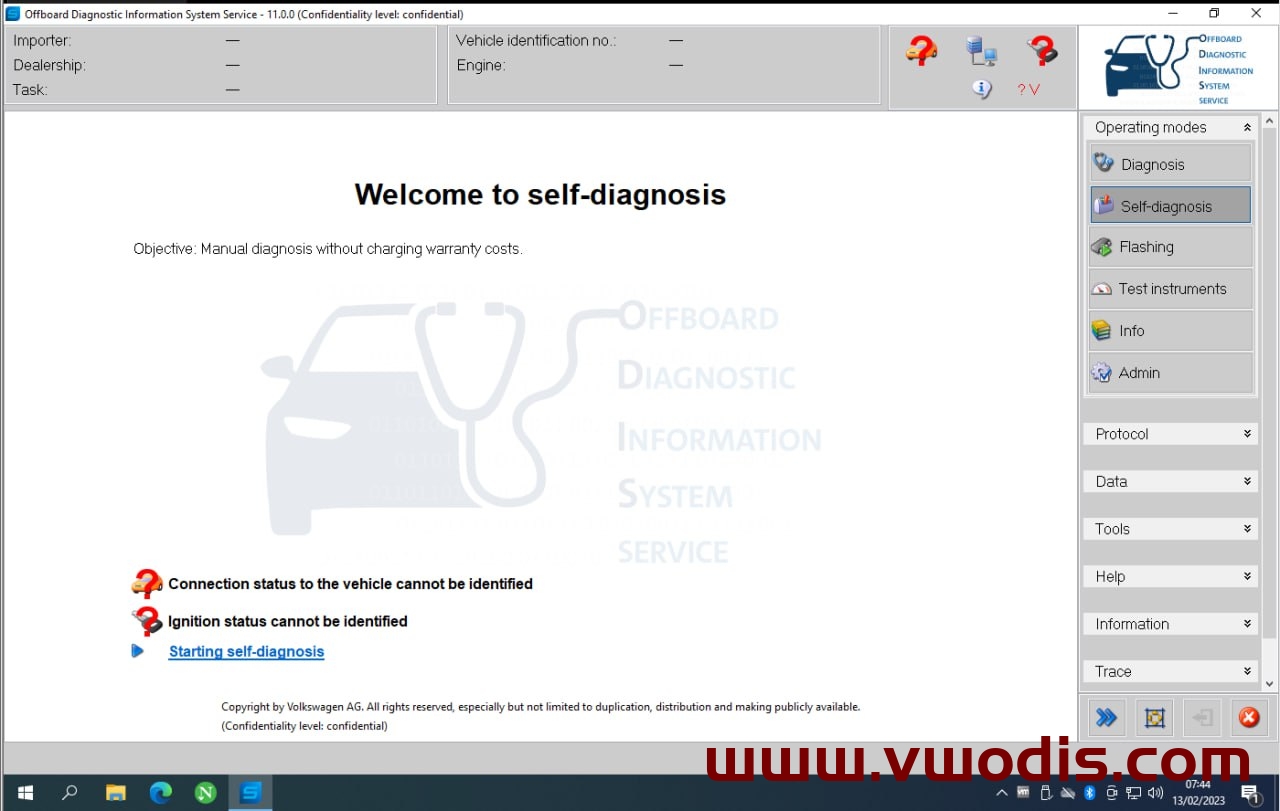The image size is (1280, 811).
Task: Open the Windows Start menu
Action: point(25,793)
